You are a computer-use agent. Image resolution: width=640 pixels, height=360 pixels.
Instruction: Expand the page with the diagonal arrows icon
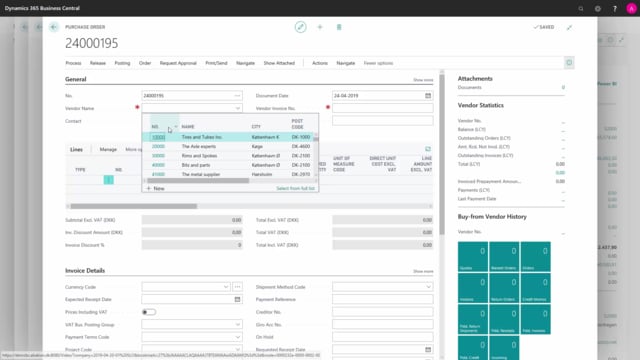(569, 27)
